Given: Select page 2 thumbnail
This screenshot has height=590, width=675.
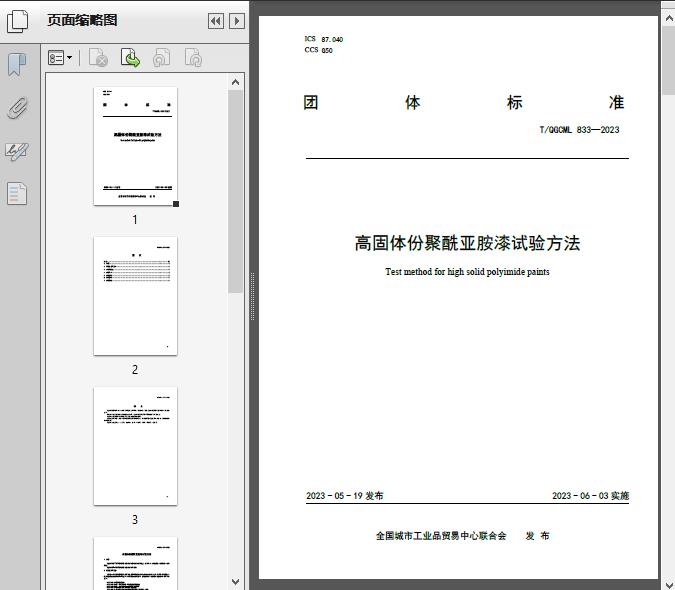Looking at the screenshot, I should pyautogui.click(x=135, y=296).
